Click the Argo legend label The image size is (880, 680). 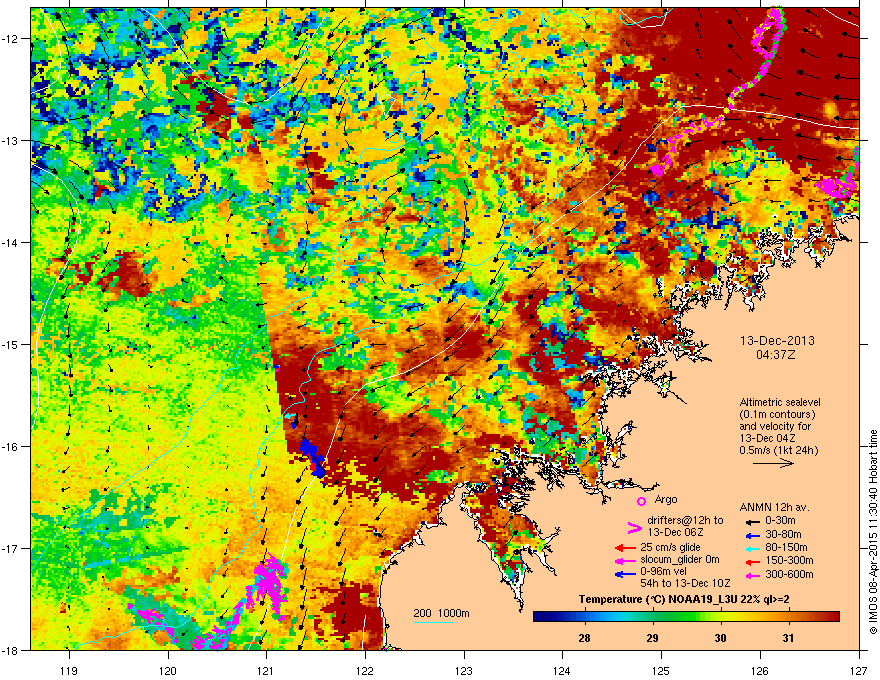click(666, 499)
